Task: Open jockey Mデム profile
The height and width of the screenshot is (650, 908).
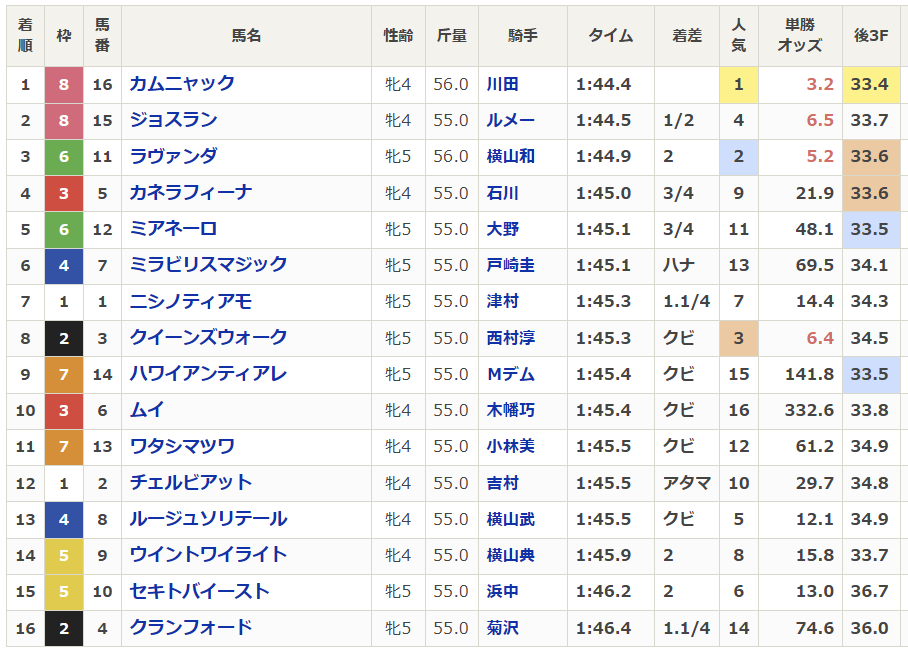Action: coord(510,374)
